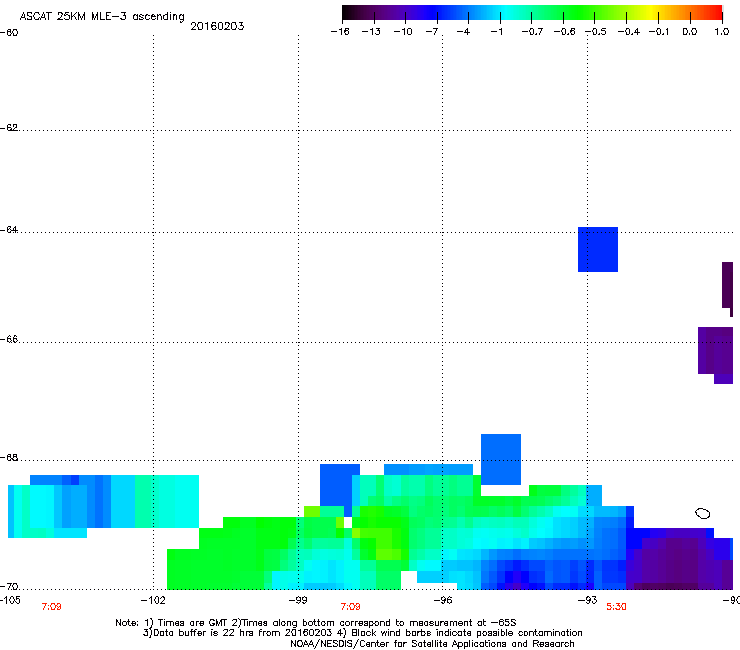Click the 'Data buffer is 22 hrs' note
The height and width of the screenshot is (650, 740).
362,633
